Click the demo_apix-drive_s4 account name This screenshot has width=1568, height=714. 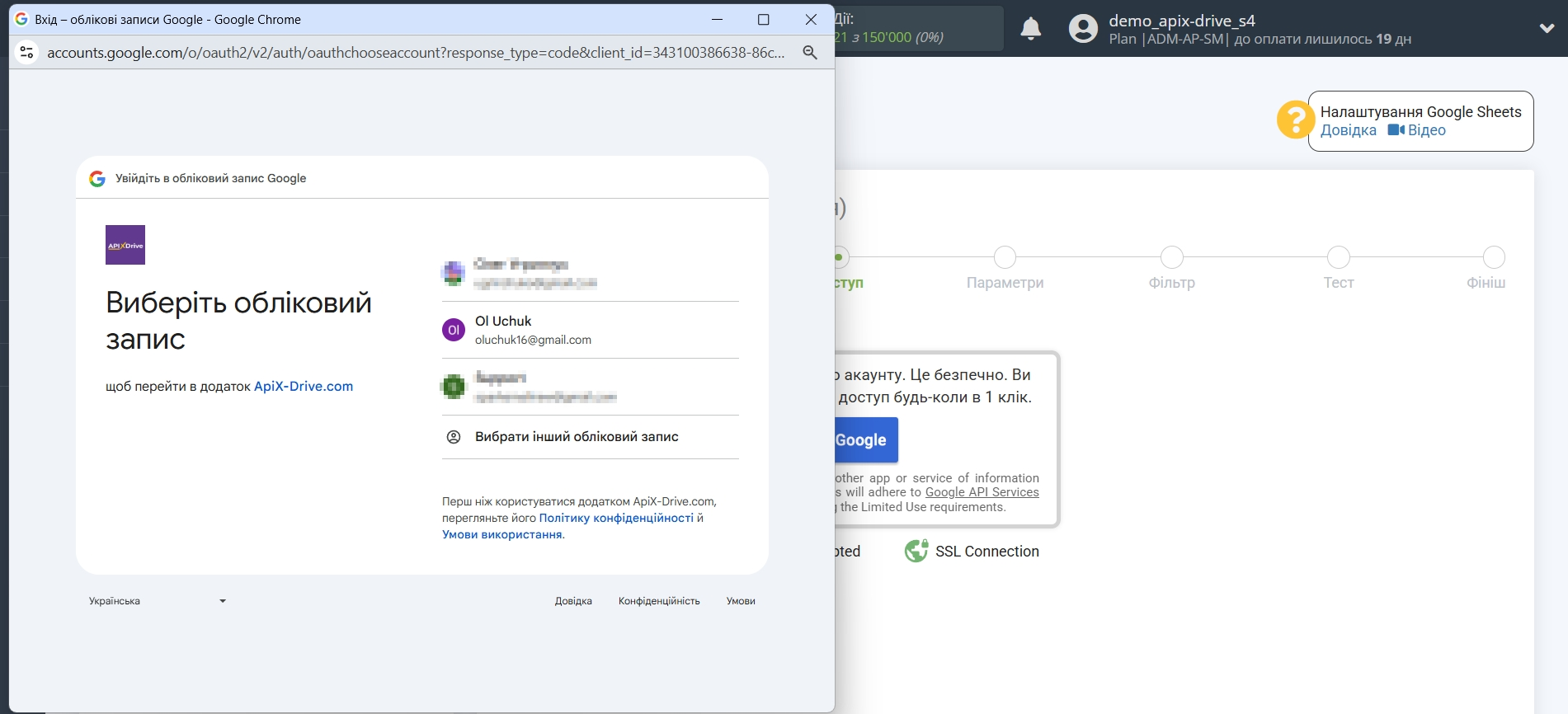pyautogui.click(x=1181, y=21)
